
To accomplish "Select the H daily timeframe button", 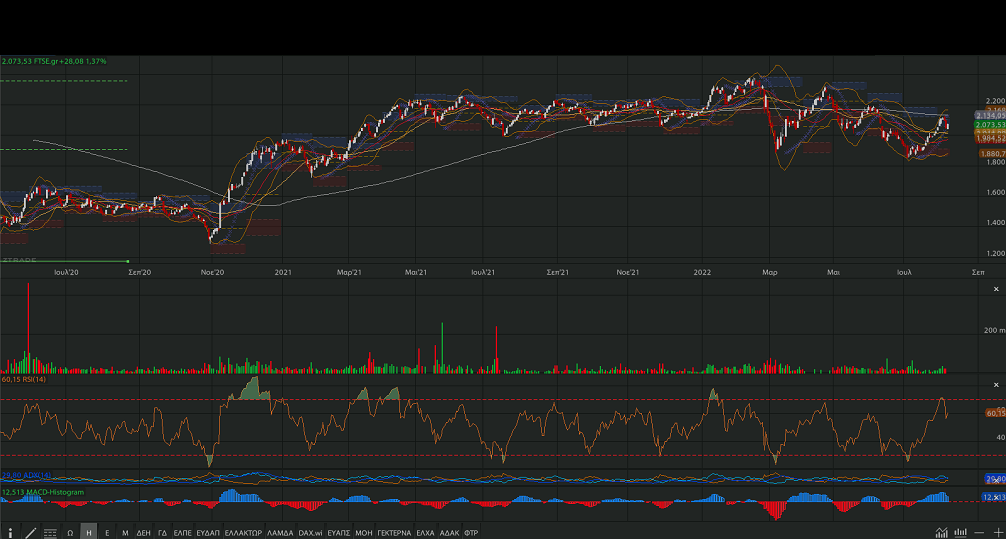I will coord(89,533).
